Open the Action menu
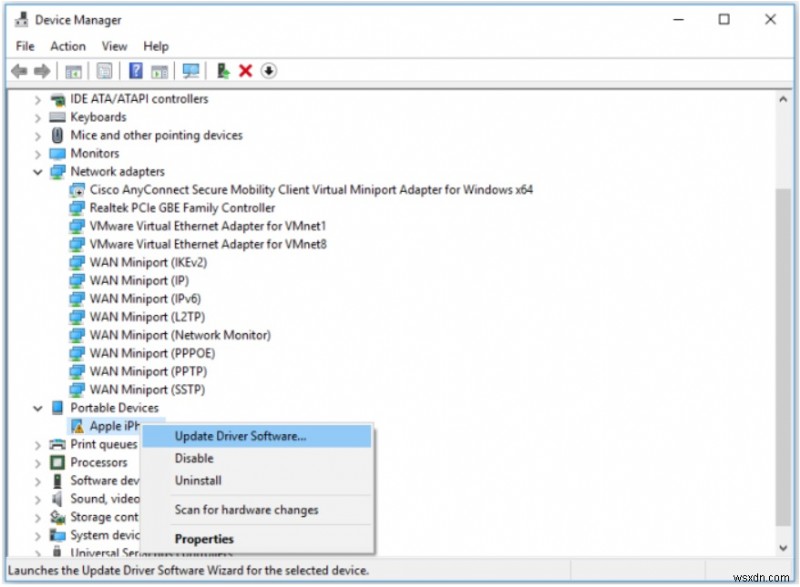The width and height of the screenshot is (800, 587). (68, 46)
